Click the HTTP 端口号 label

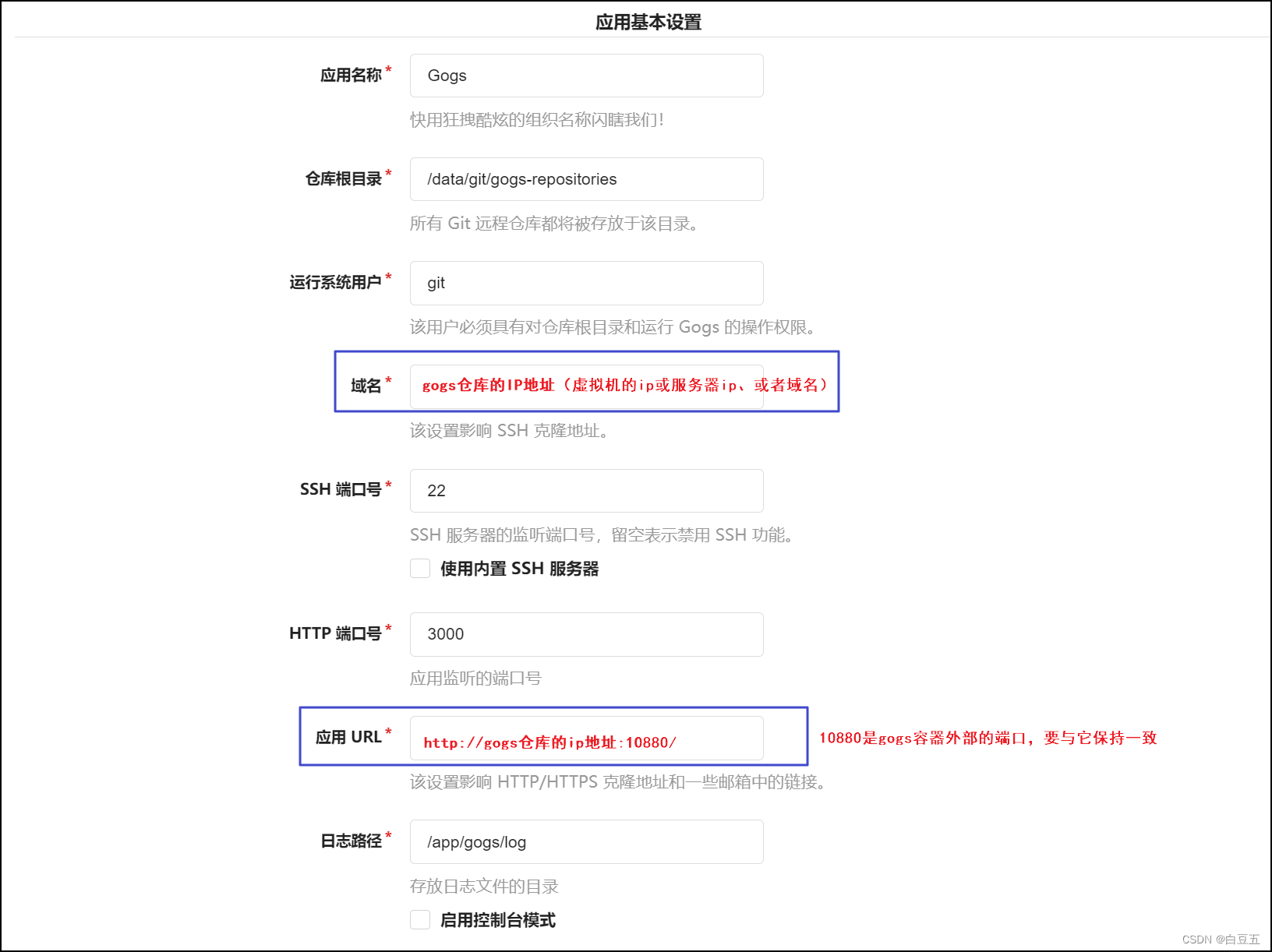(335, 633)
